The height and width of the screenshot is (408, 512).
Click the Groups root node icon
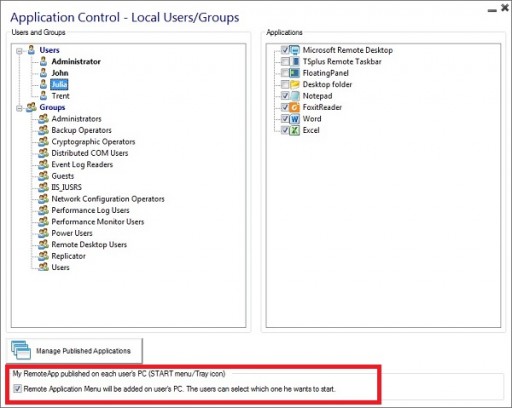31,107
